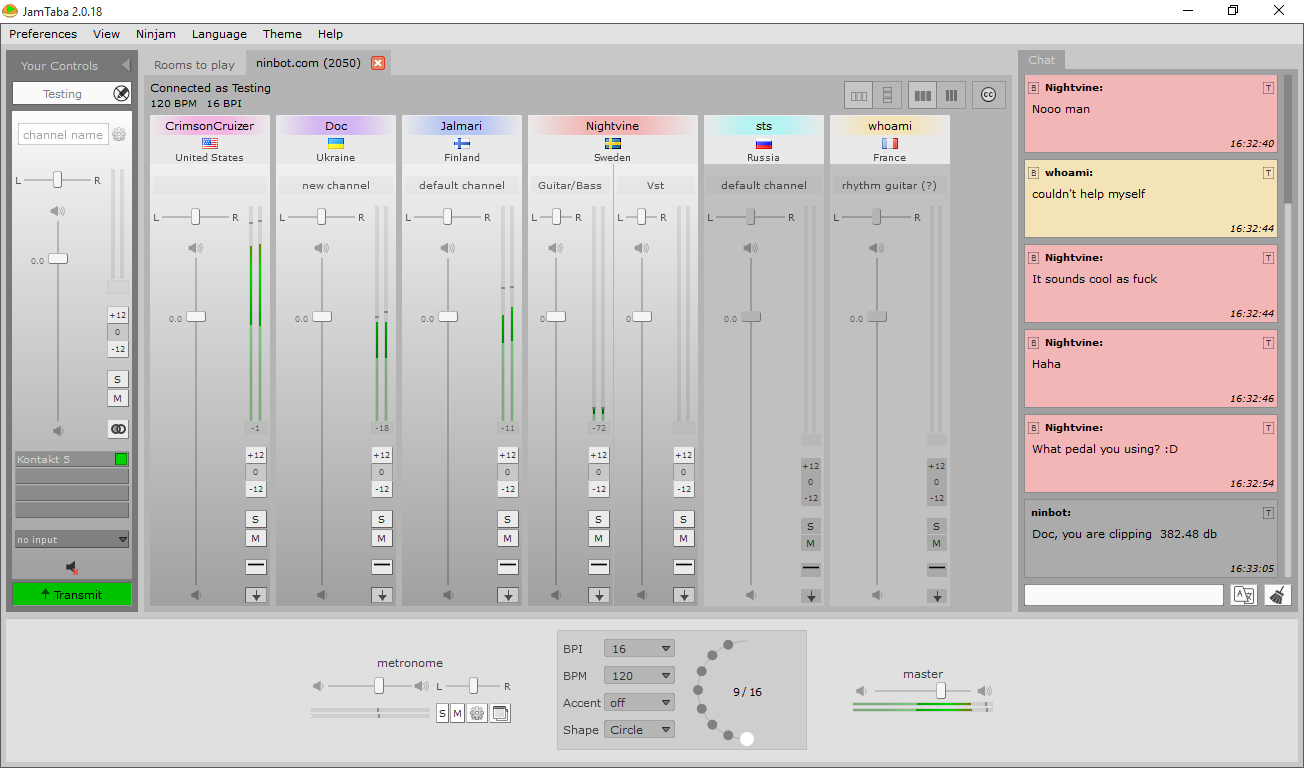
Task: Click the pin icon beside Testing name
Action: coord(121,94)
